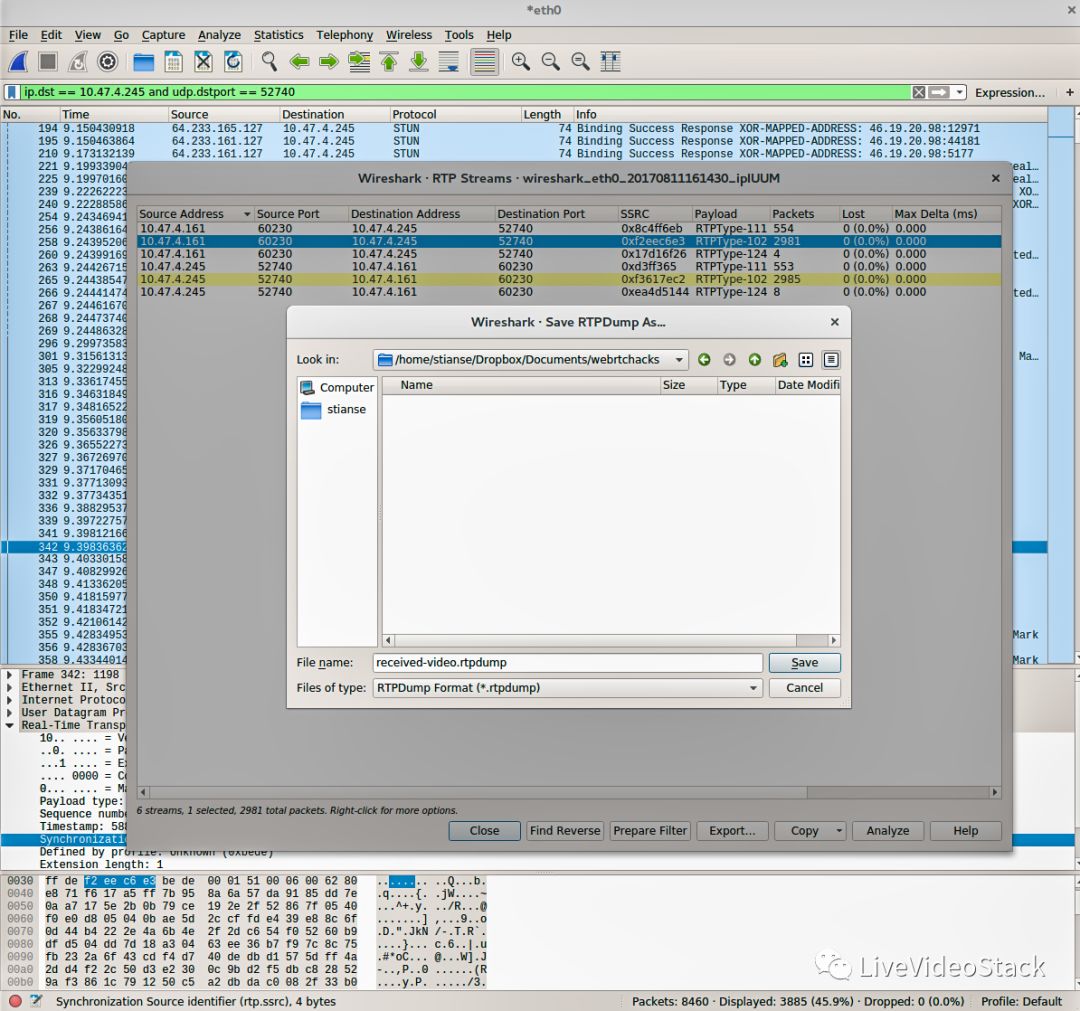1080x1011 pixels.
Task: Expand the Frame 342 tree item
Action: pos(10,675)
